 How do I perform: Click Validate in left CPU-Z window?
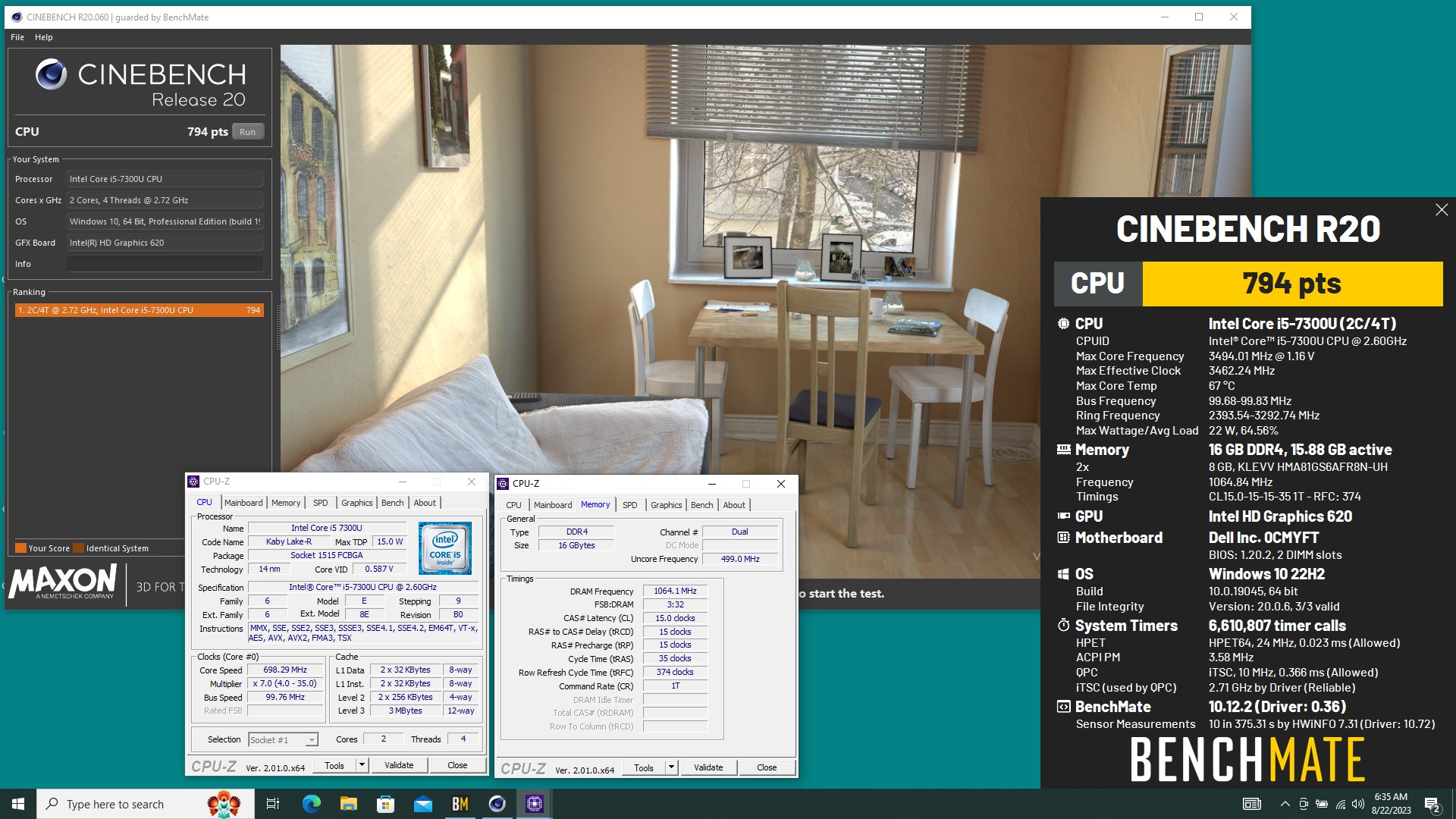399,765
